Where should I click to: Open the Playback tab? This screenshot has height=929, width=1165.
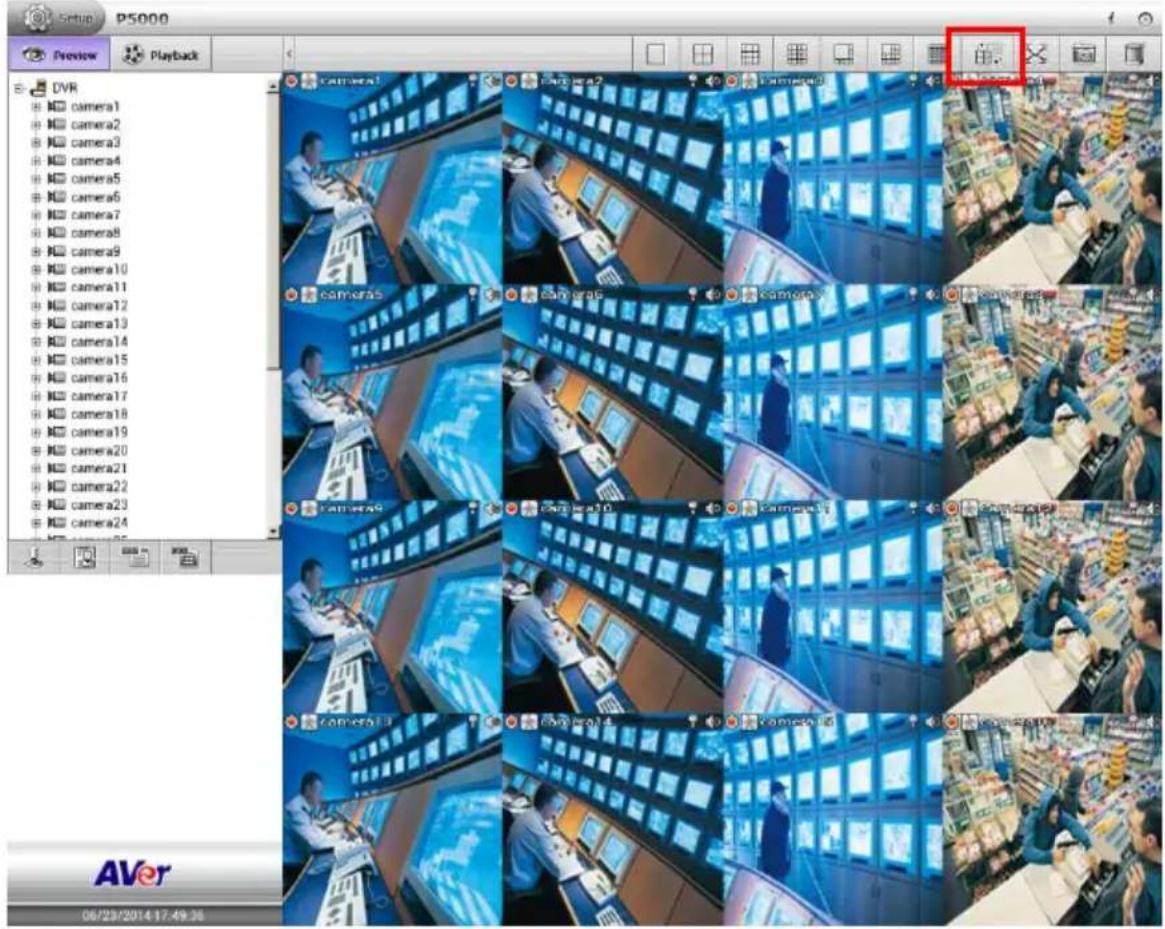click(160, 55)
